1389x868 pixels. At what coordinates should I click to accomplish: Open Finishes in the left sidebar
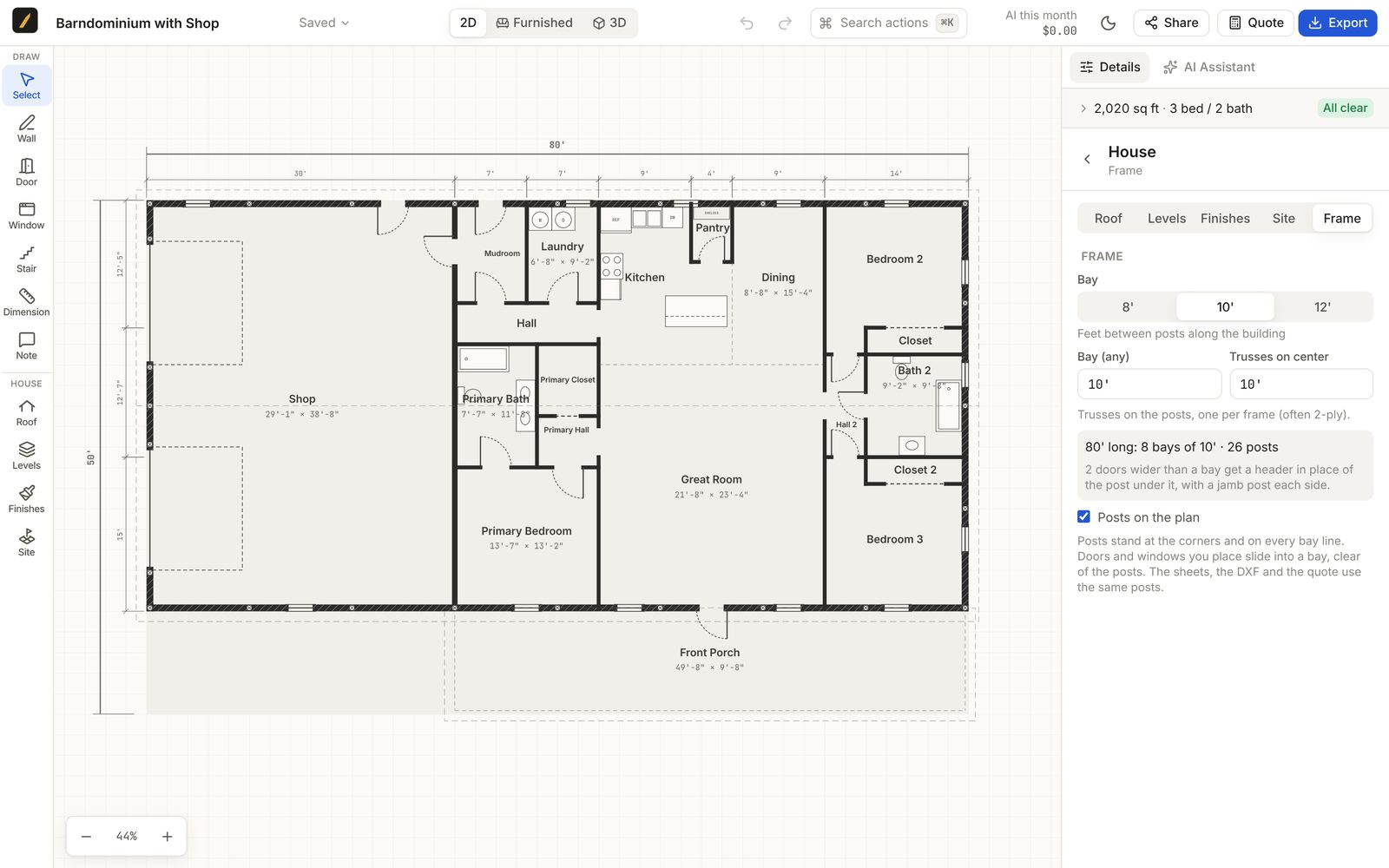click(26, 499)
